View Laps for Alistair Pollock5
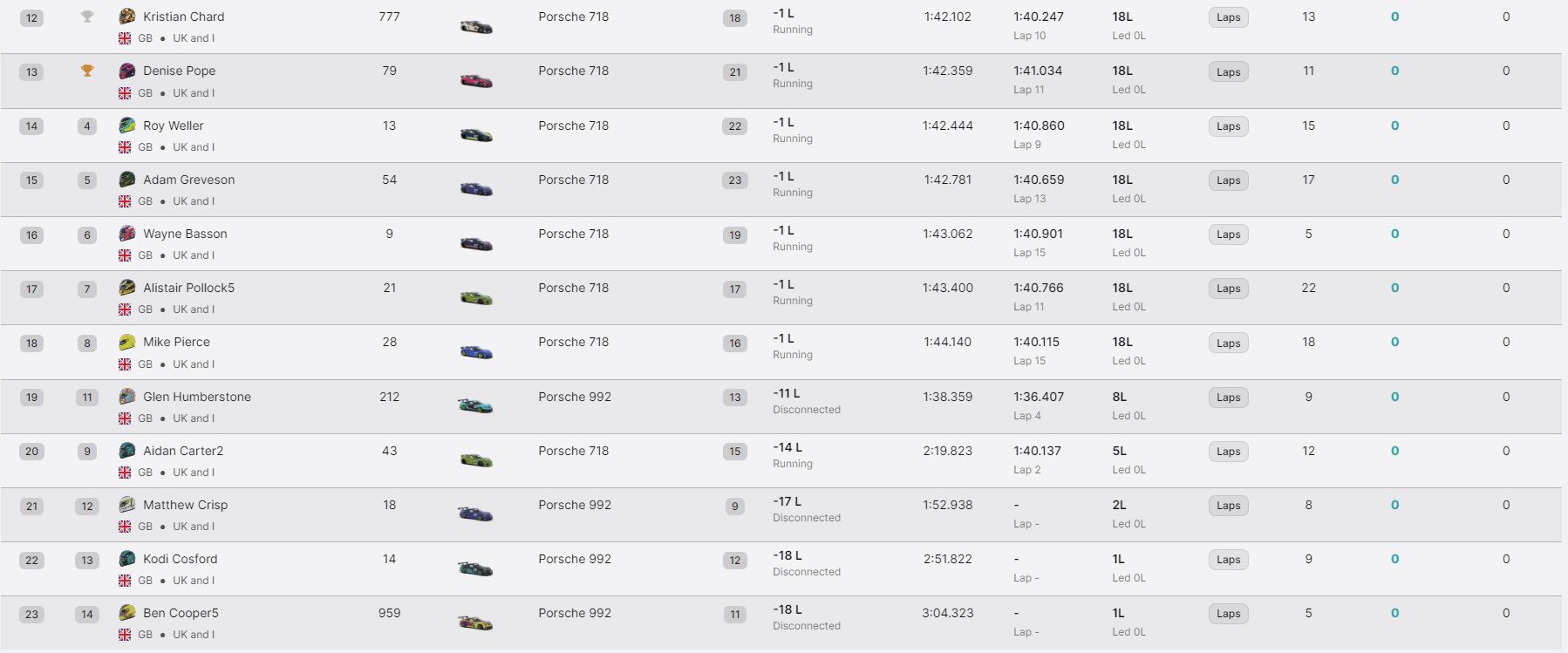The height and width of the screenshot is (653, 1568). (1228, 289)
